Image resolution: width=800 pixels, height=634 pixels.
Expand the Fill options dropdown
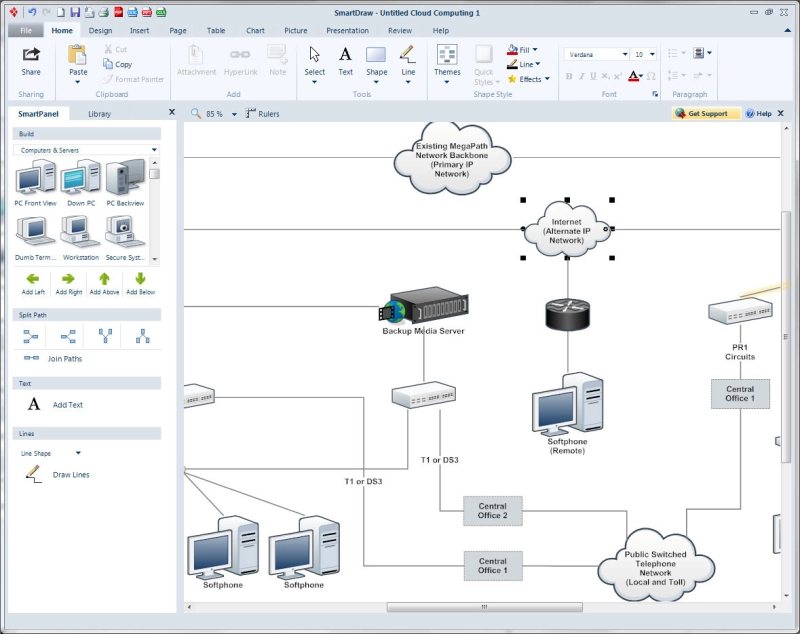point(535,49)
